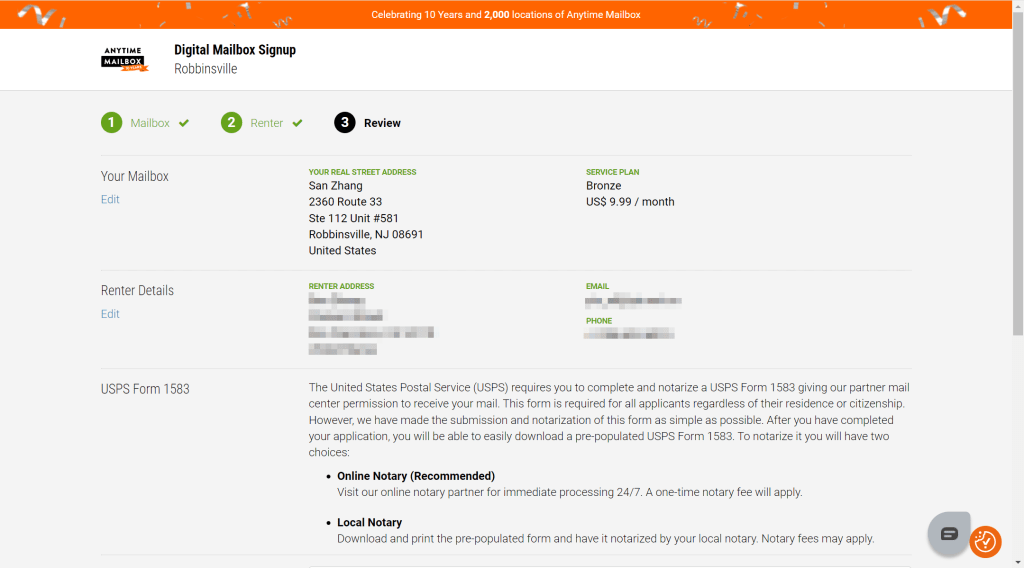Click the orange circular clock-checkmark icon
1024x568 pixels.
click(x=985, y=541)
